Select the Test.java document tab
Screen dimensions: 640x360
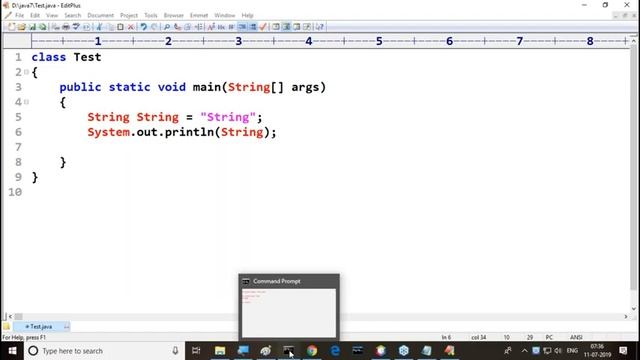tap(41, 327)
